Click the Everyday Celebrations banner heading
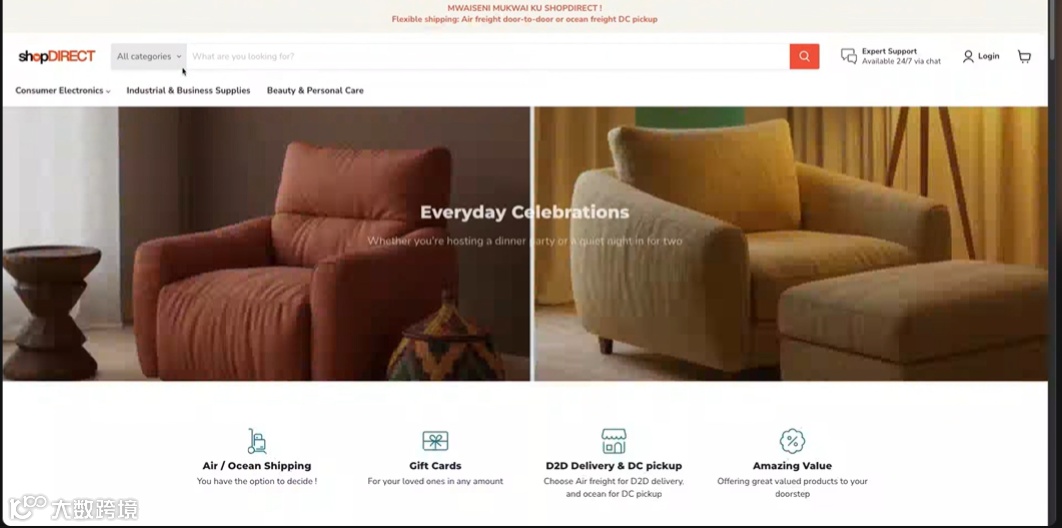The image size is (1062, 528). click(525, 213)
